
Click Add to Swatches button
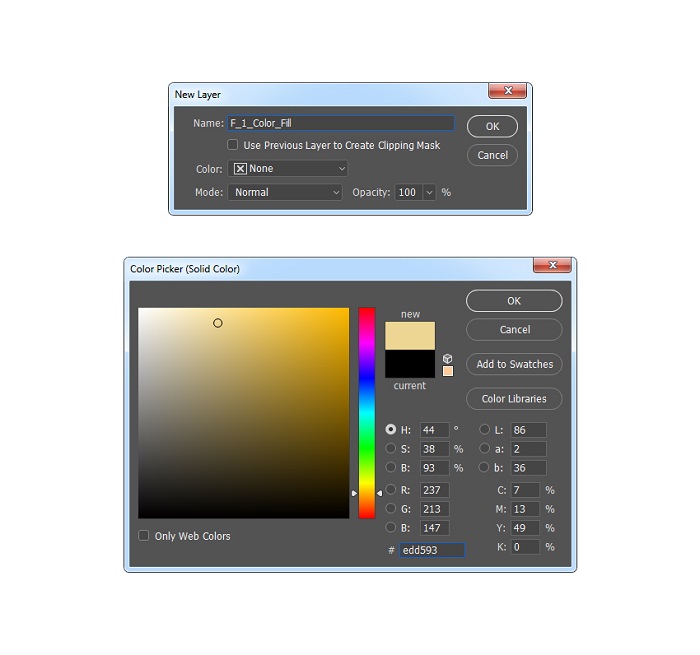[x=514, y=364]
